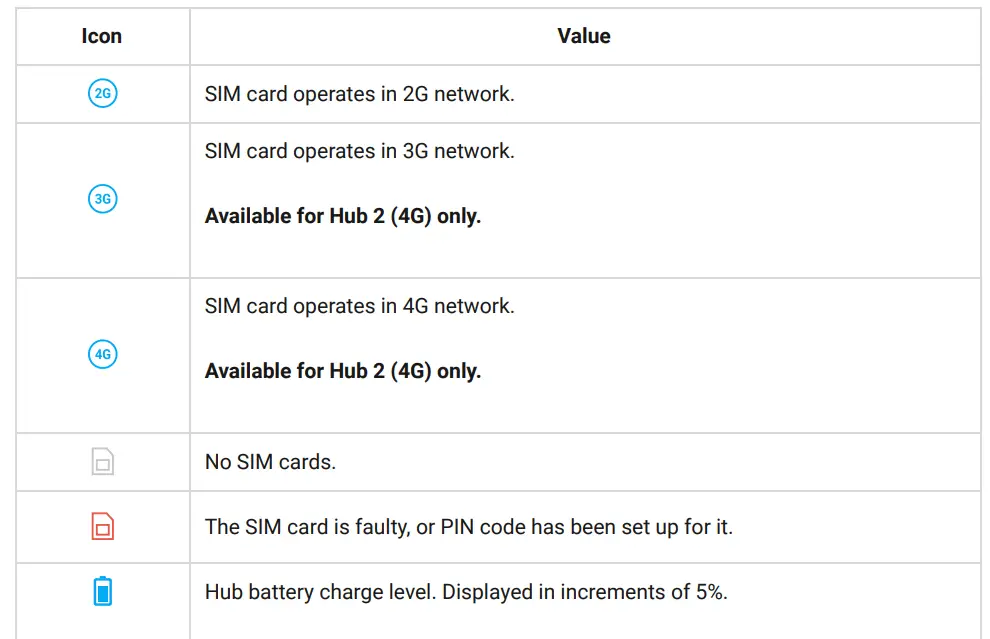Click the 3G network icon
990x639 pixels.
(x=102, y=199)
